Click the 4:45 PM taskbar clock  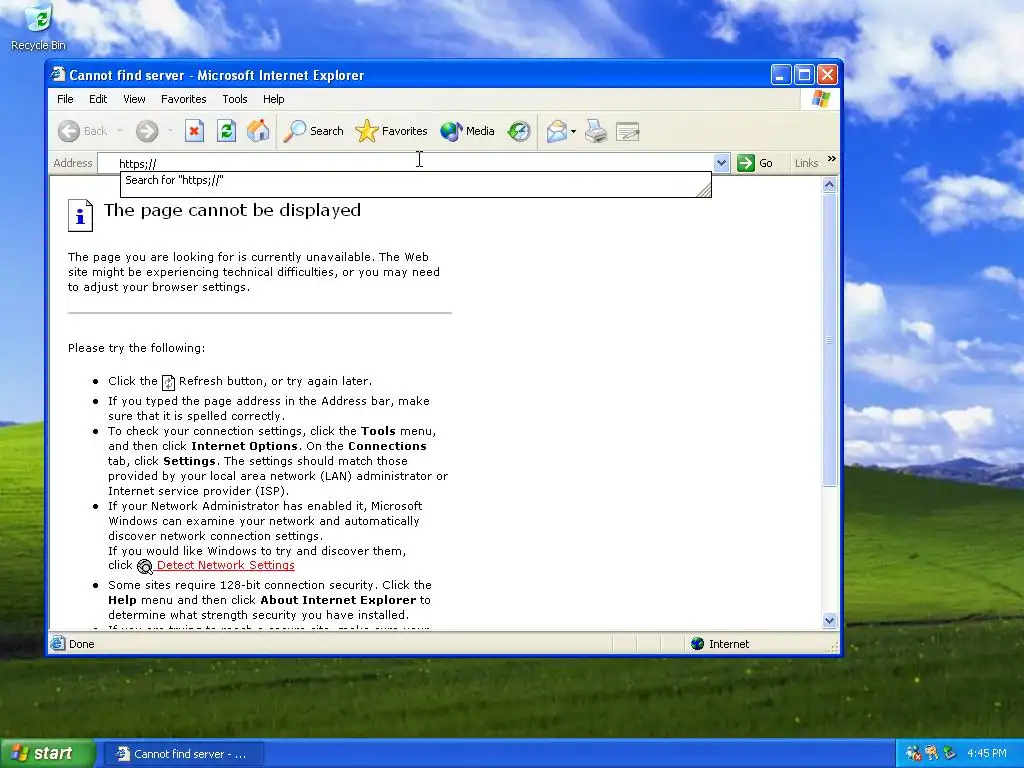987,753
